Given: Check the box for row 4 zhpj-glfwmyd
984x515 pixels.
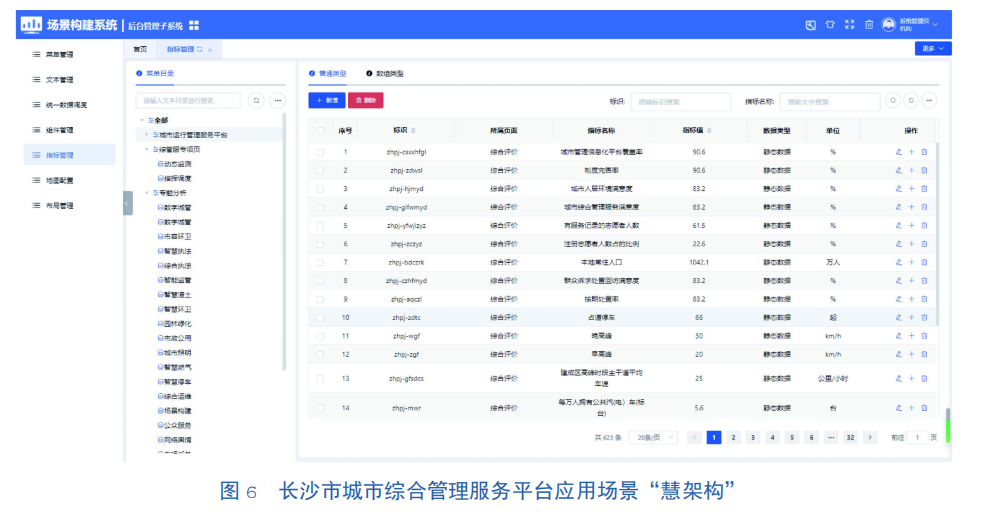Looking at the screenshot, I should (x=321, y=207).
